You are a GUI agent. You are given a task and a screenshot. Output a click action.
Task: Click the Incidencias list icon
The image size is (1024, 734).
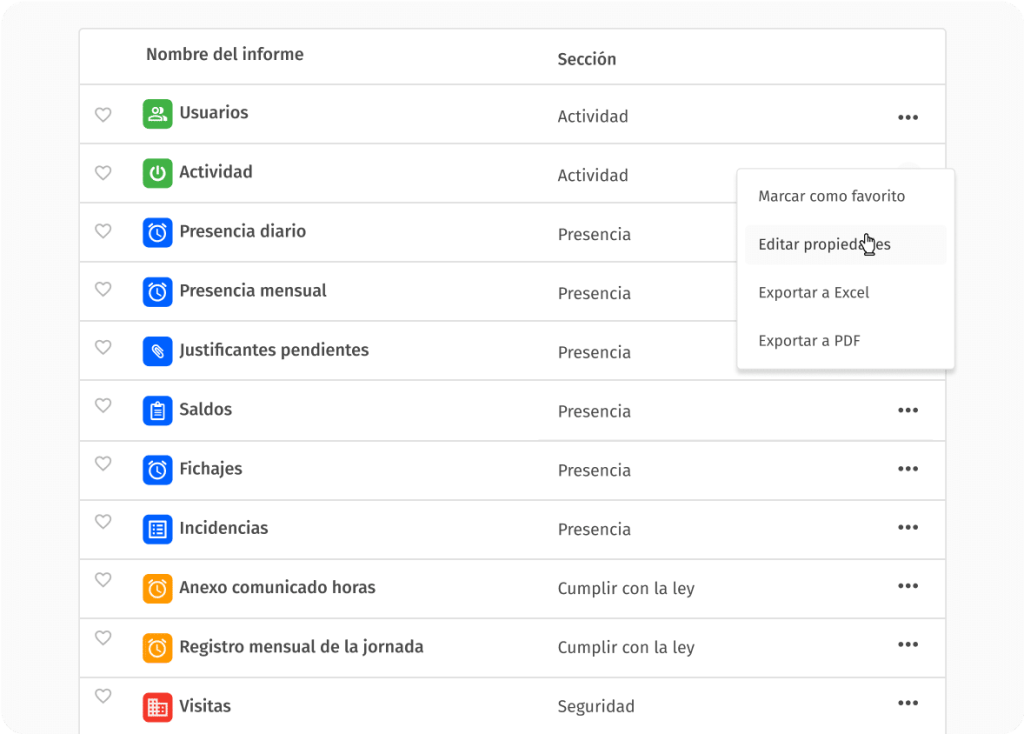pos(157,529)
